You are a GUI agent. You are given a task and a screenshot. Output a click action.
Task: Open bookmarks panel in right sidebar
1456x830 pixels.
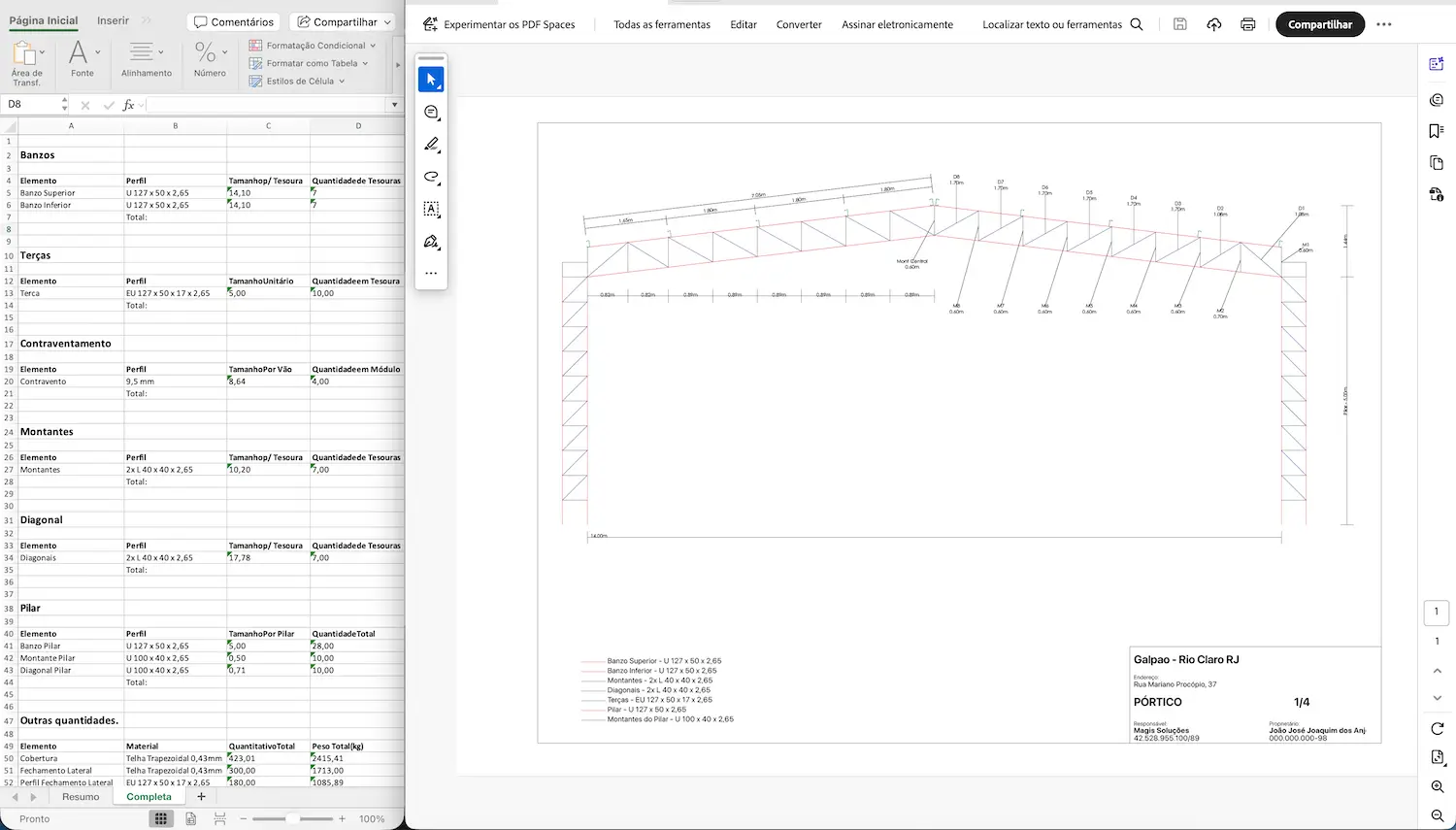(1437, 131)
